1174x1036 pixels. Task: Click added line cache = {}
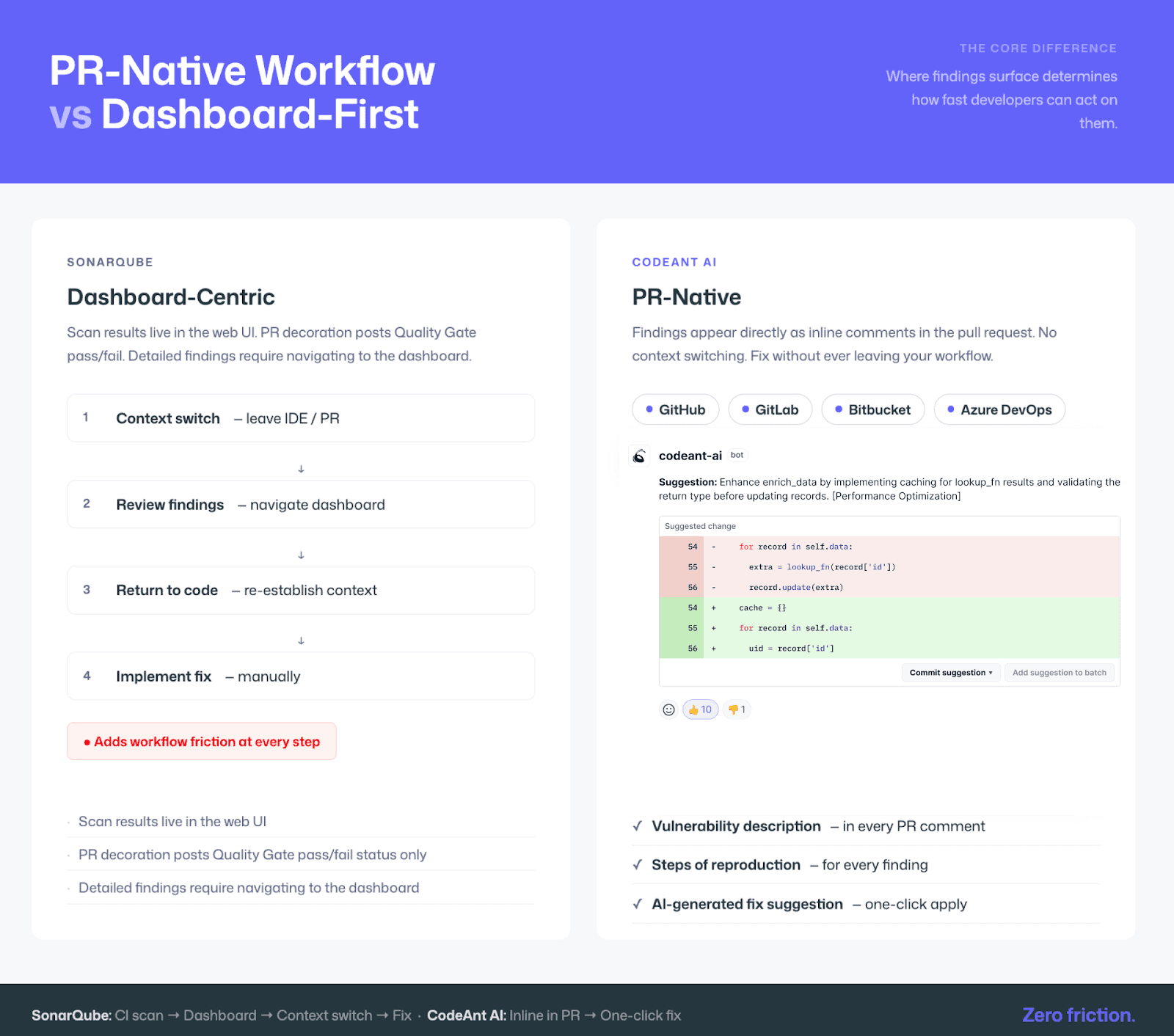[889, 608]
